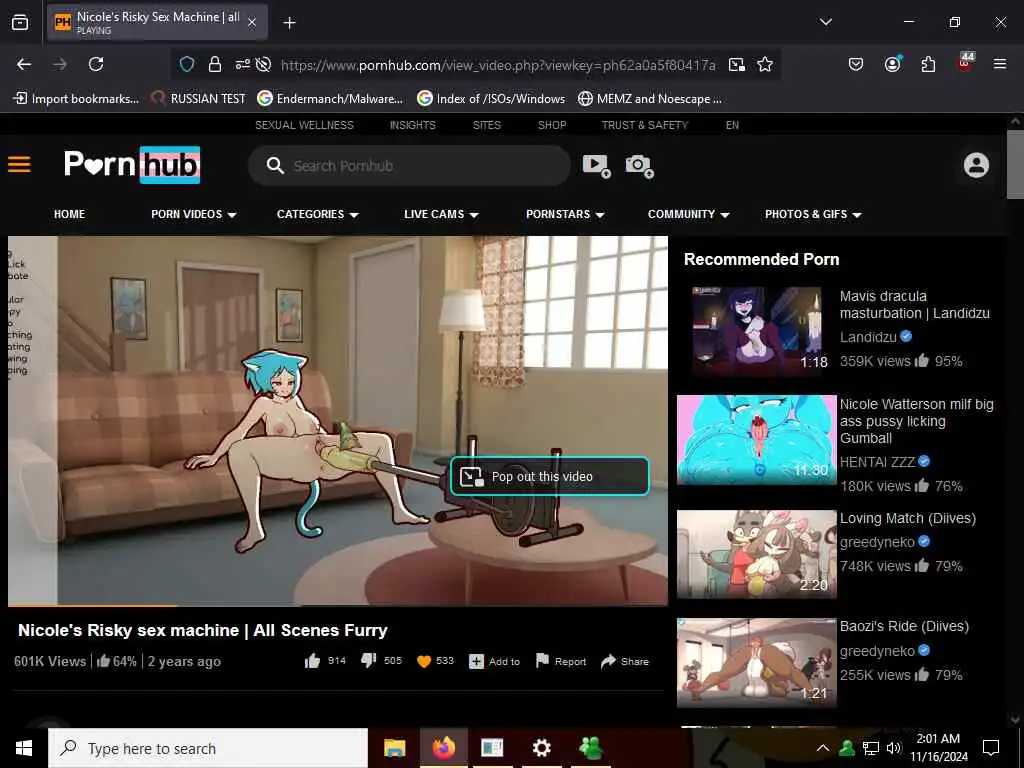Open the Windows Start menu

click(x=24, y=748)
